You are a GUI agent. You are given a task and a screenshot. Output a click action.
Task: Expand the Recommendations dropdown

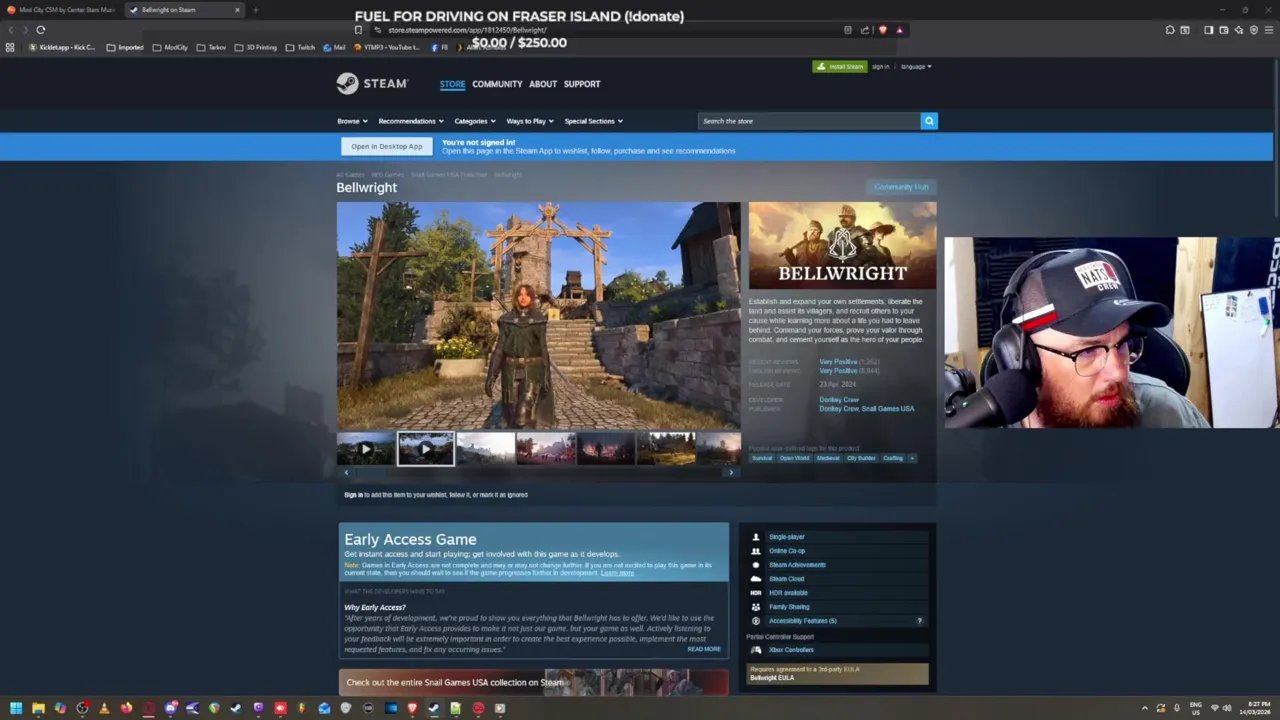click(x=410, y=121)
